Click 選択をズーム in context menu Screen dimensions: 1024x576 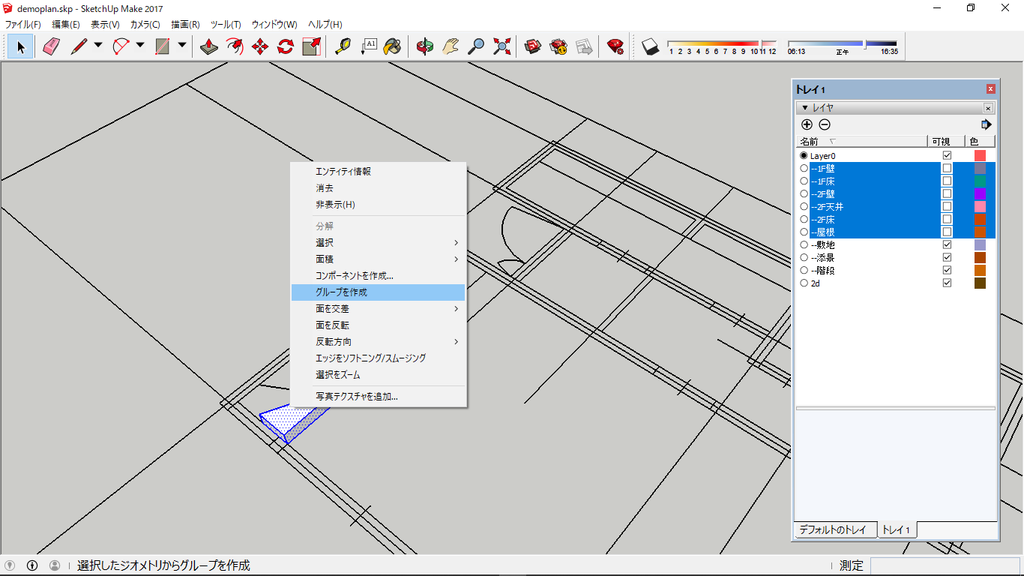(378, 375)
